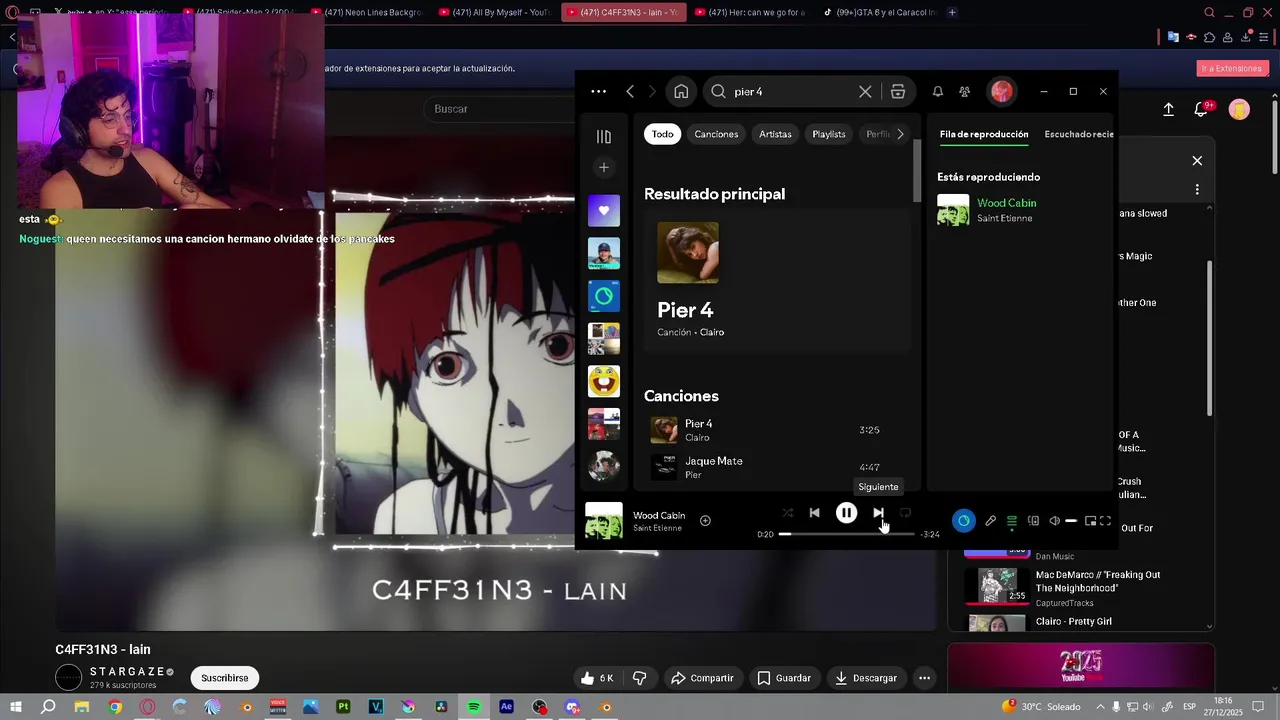Open Spotify profile avatar menu
Viewport: 1280px width, 720px height.
(1001, 91)
